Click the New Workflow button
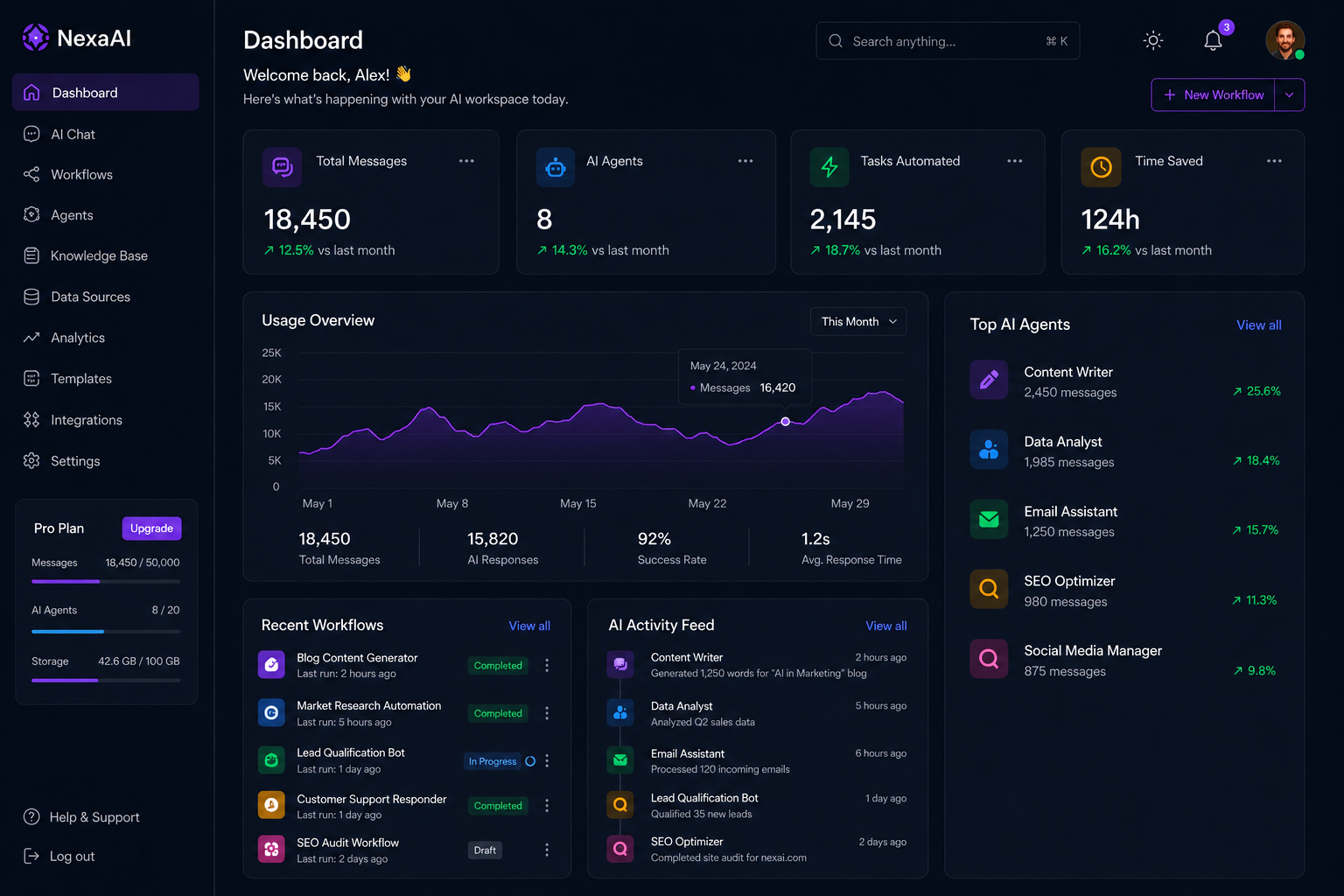Screen dimensions: 1344x896 pos(1214,94)
